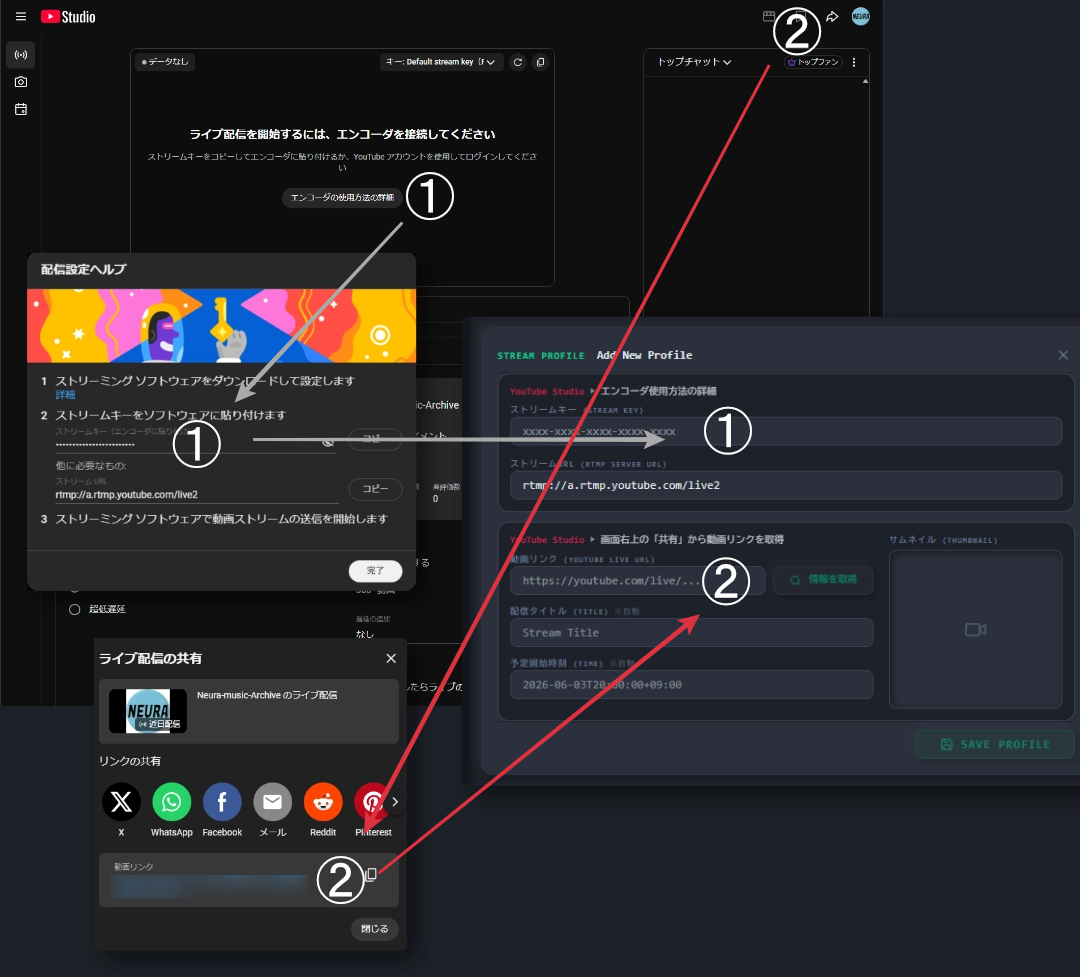The image size is (1080, 977).
Task: Click エンコーダの使用方法の詳細 button
Action: 342,198
